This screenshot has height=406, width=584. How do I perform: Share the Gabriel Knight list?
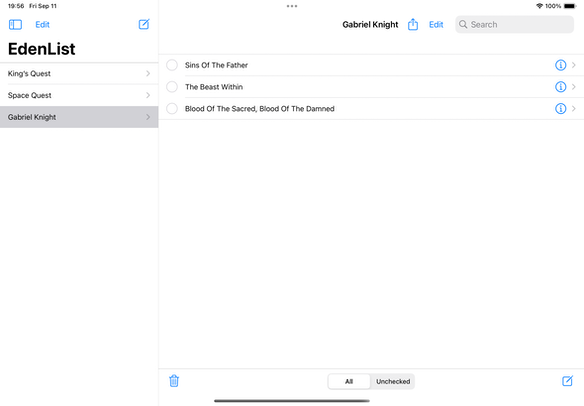413,24
